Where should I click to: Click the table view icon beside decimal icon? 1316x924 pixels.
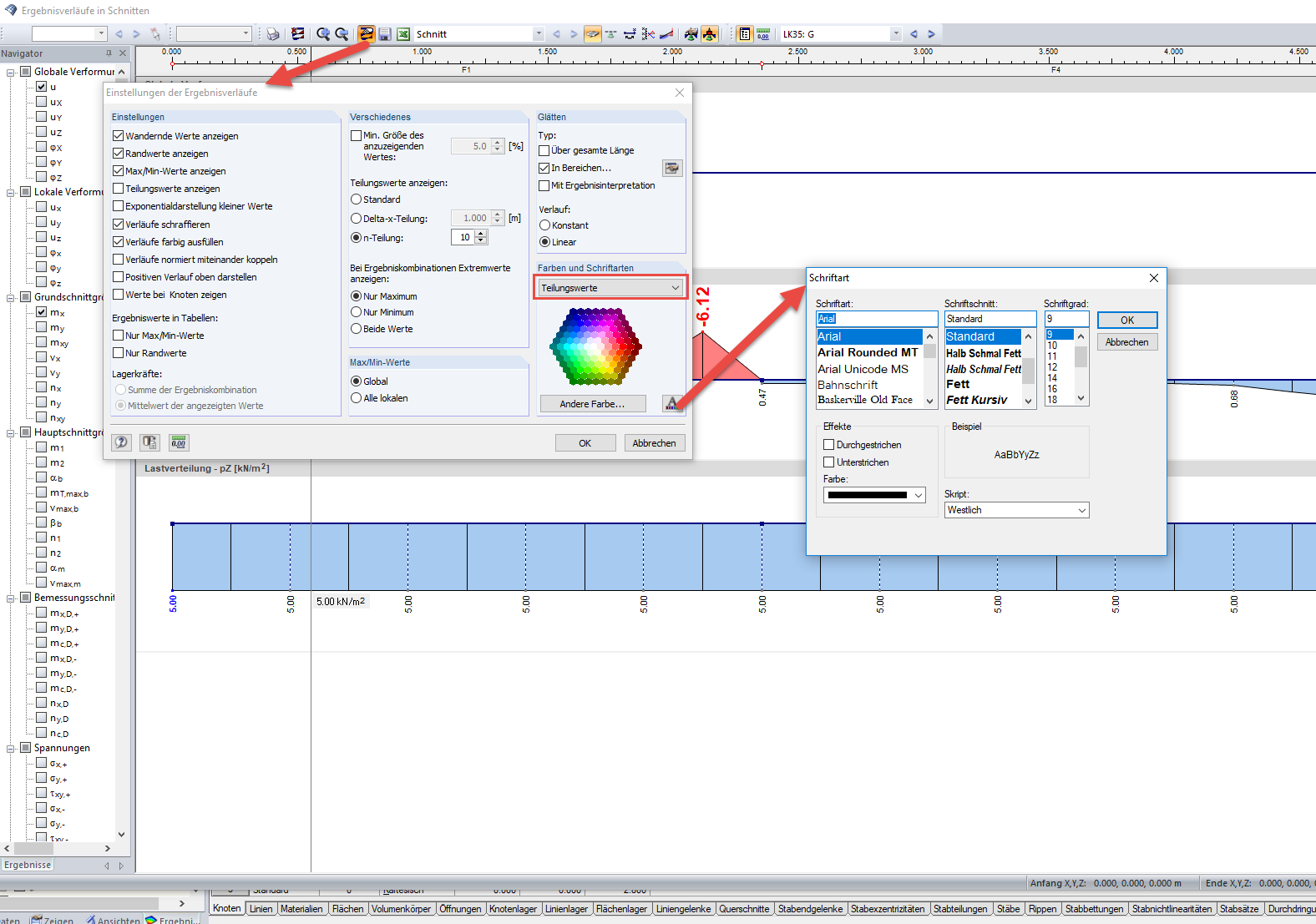click(x=745, y=34)
